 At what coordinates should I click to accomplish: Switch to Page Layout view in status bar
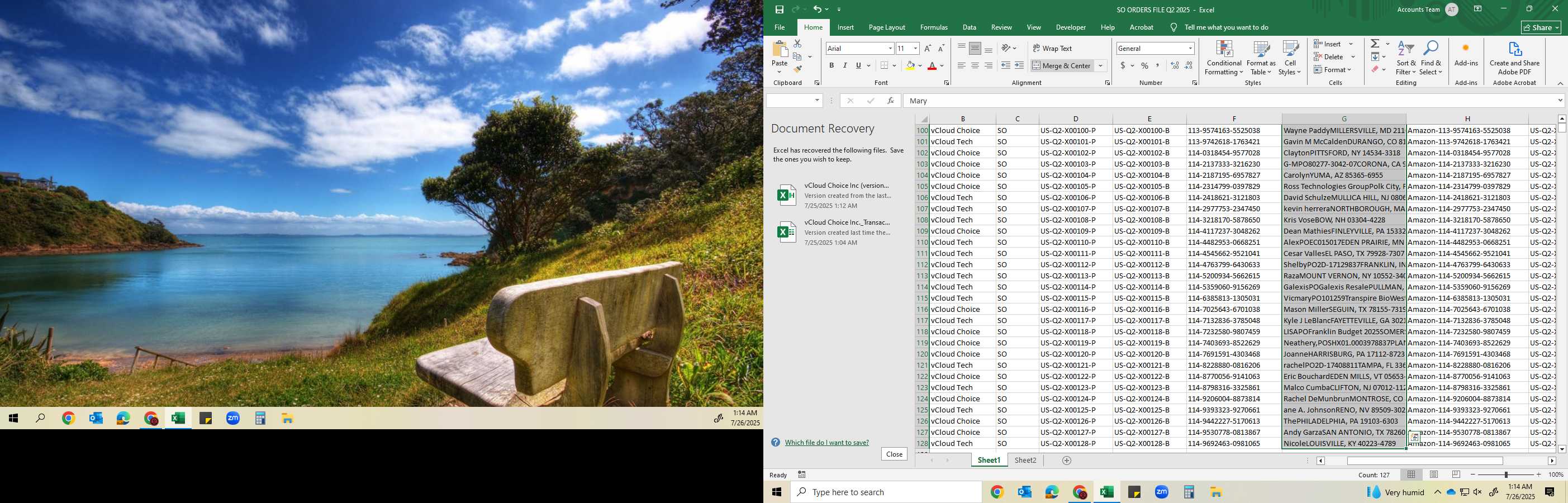pyautogui.click(x=1433, y=474)
